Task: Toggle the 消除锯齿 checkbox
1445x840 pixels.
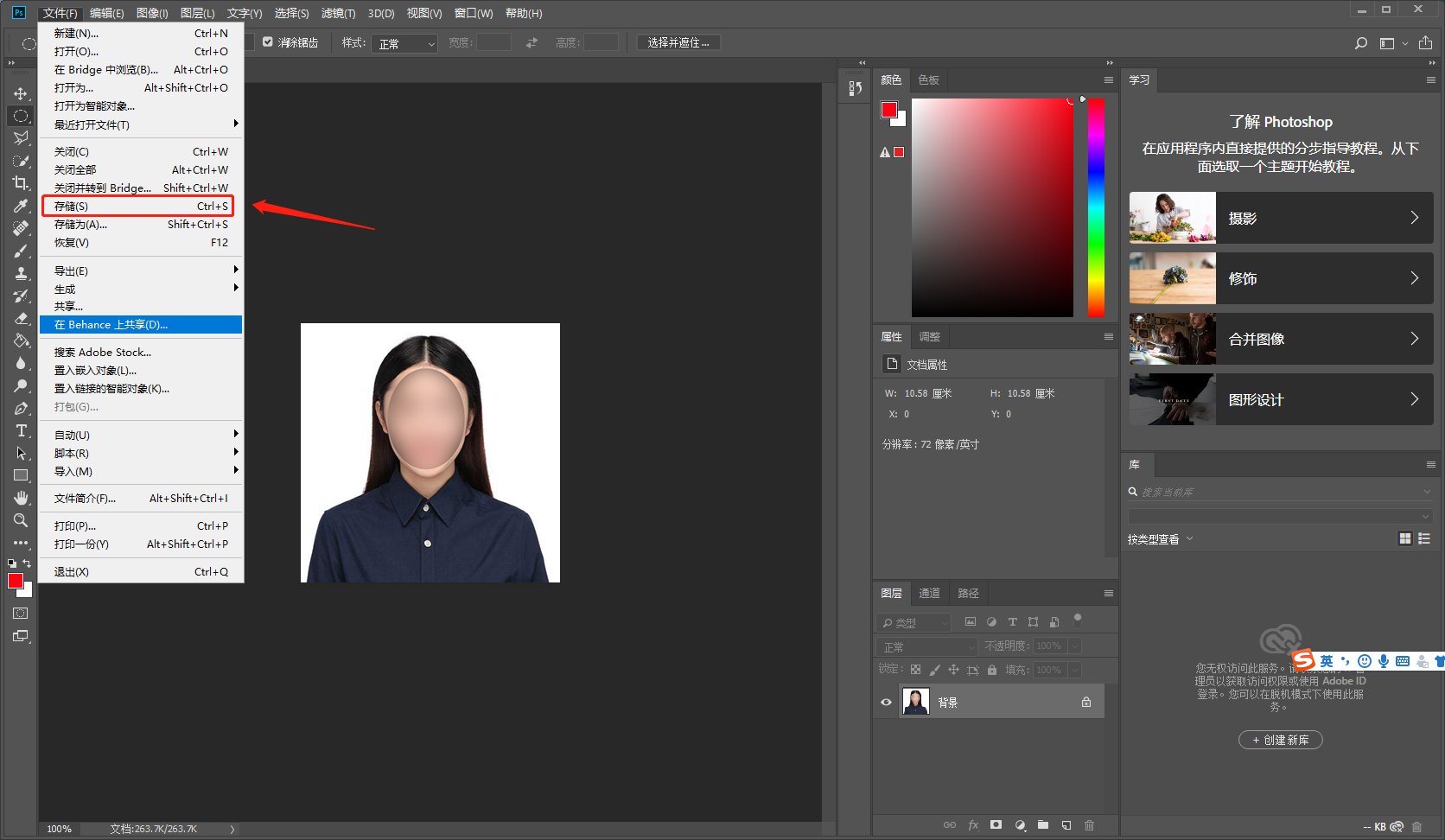Action: click(268, 42)
